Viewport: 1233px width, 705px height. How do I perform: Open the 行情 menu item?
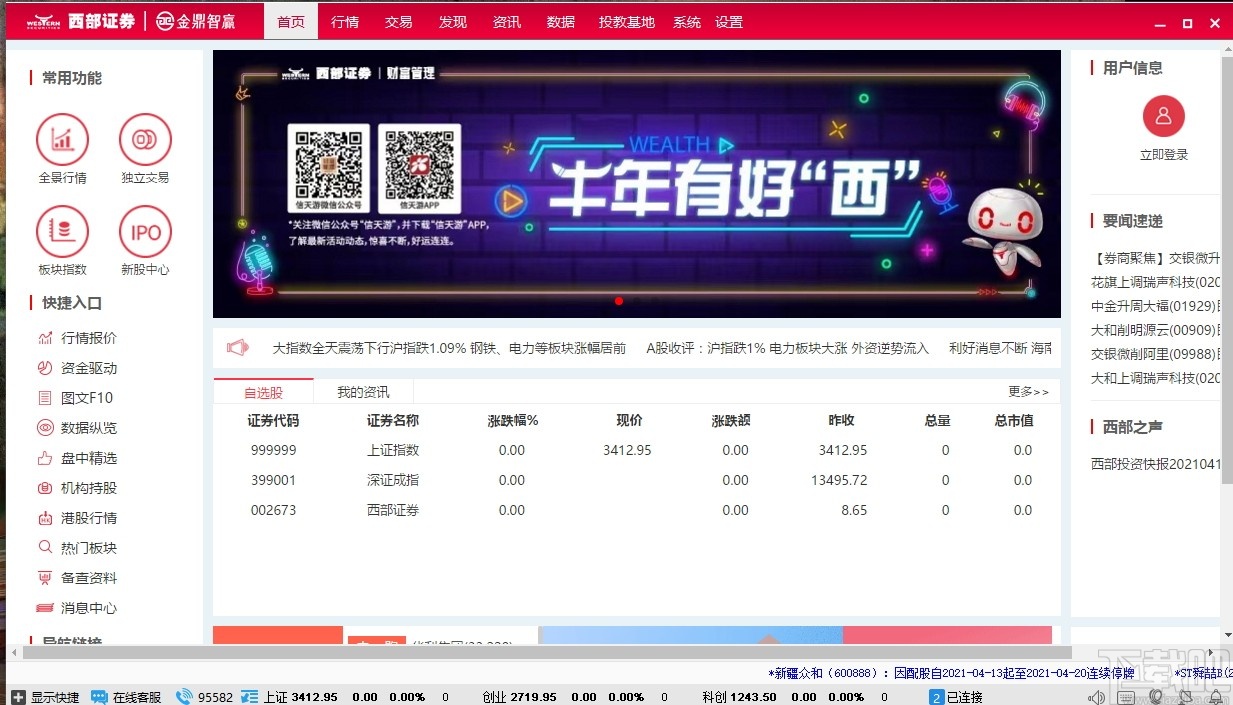(344, 21)
